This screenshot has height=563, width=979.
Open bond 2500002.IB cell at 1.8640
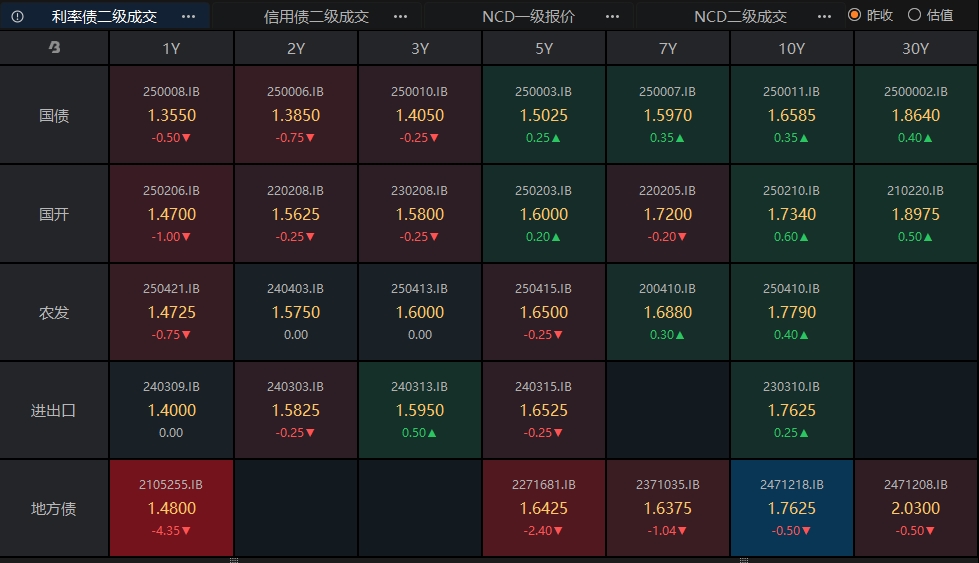(x=915, y=115)
